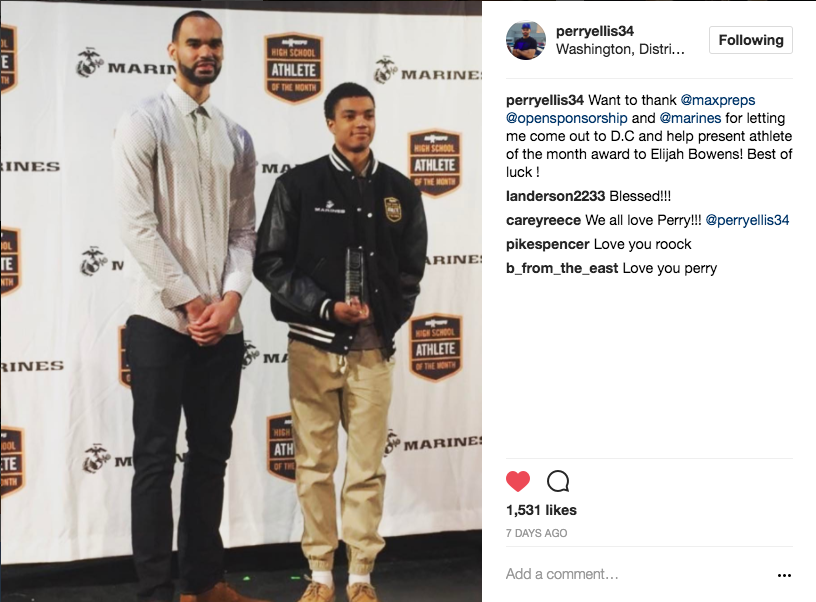Viewport: 816px width, 602px height.
Task: Click the perryellis34 profile avatar
Action: click(x=526, y=41)
